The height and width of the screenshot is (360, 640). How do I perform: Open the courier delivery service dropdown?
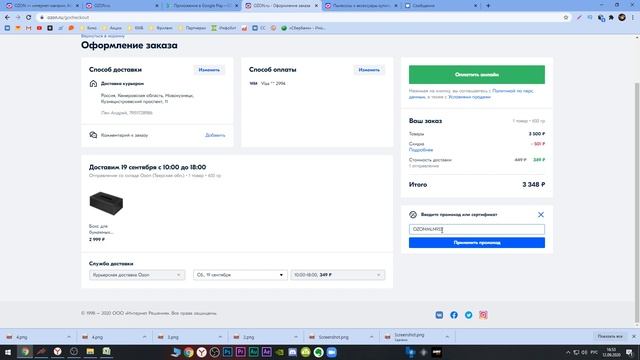click(137, 275)
